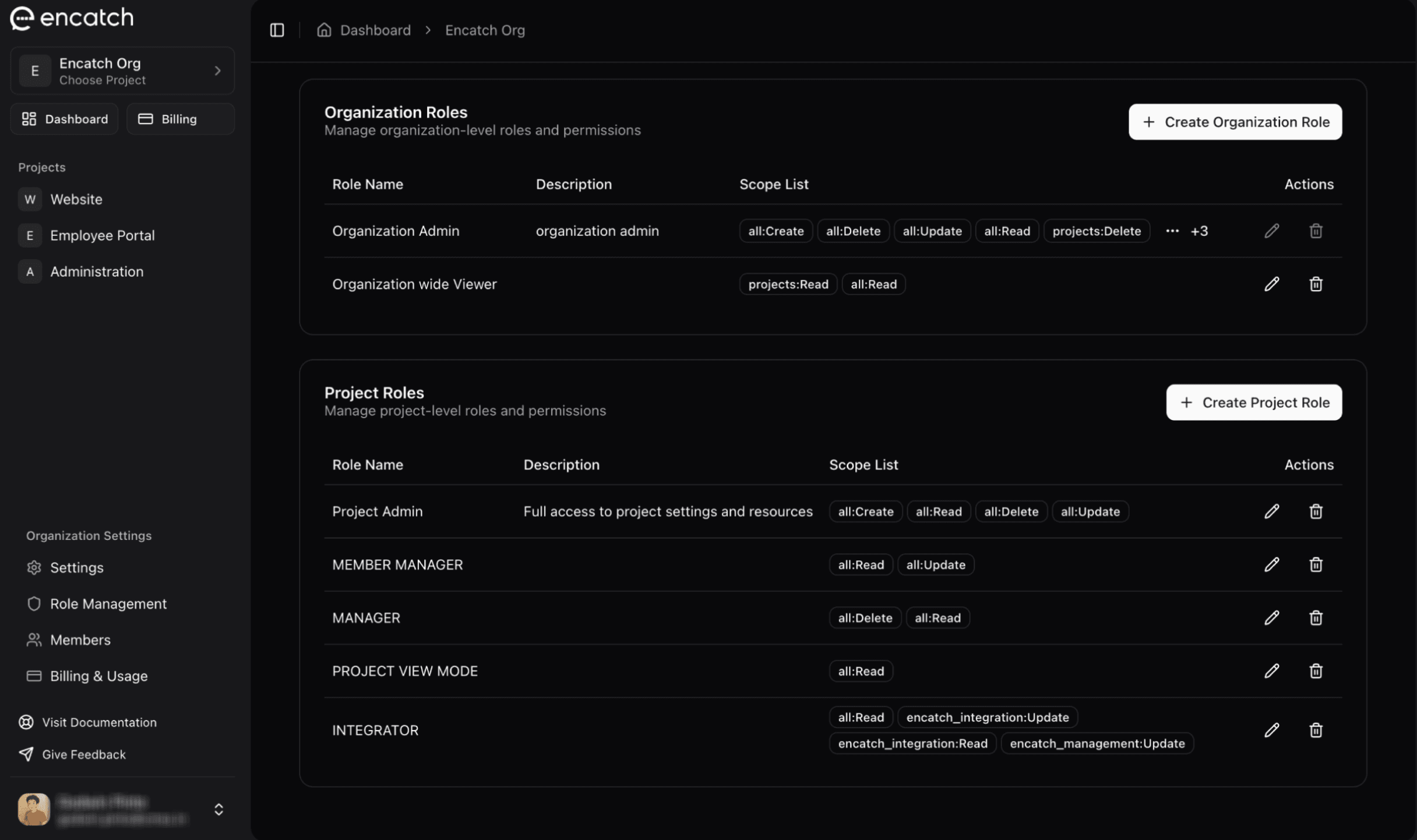Image resolution: width=1417 pixels, height=840 pixels.
Task: Go to Role Management settings
Action: [x=108, y=603]
